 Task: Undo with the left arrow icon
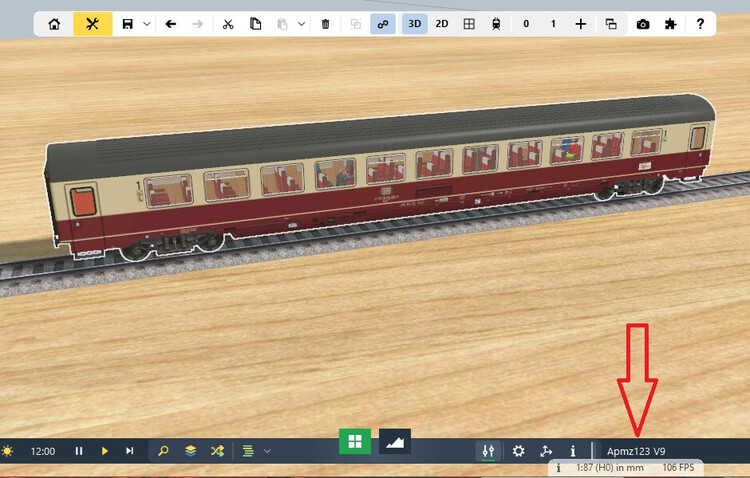coord(170,24)
